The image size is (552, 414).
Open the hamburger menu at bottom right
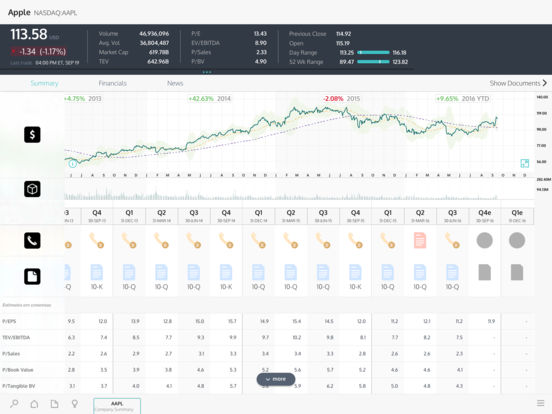(540, 403)
